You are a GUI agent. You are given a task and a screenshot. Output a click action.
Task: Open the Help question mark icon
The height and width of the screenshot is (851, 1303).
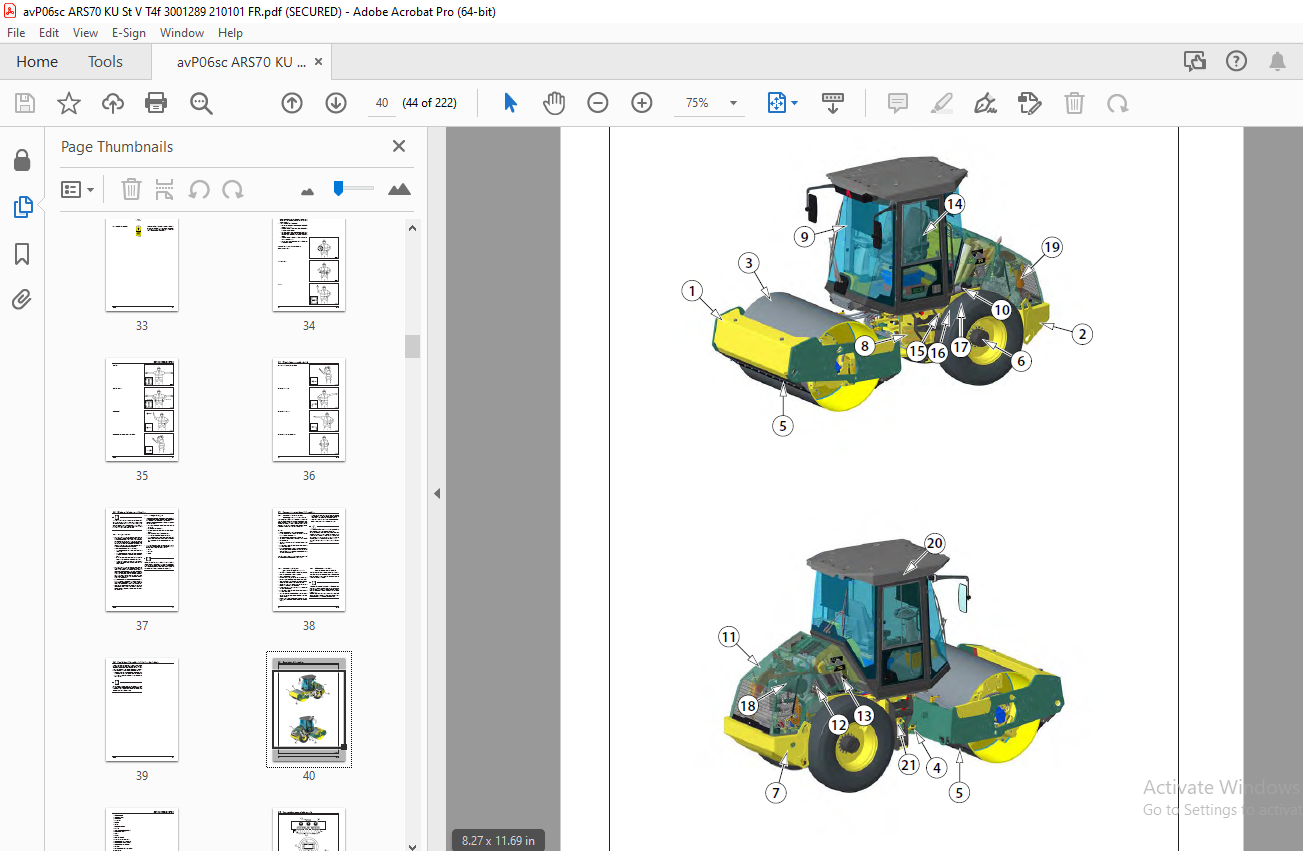click(1236, 61)
